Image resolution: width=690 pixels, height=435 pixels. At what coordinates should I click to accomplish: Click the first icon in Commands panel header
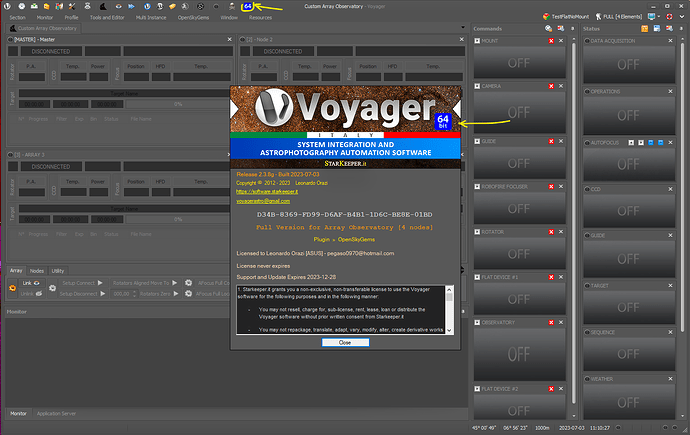[x=548, y=29]
